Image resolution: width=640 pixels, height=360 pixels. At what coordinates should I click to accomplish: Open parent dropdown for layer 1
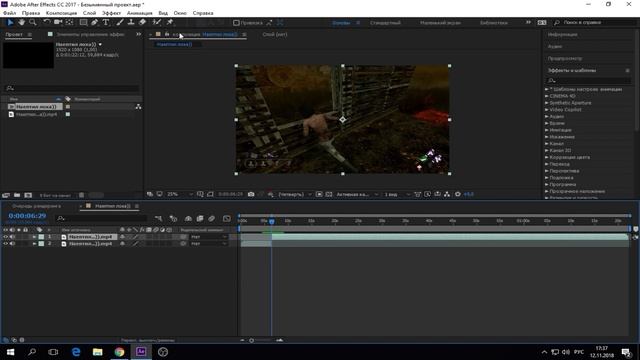coord(209,237)
